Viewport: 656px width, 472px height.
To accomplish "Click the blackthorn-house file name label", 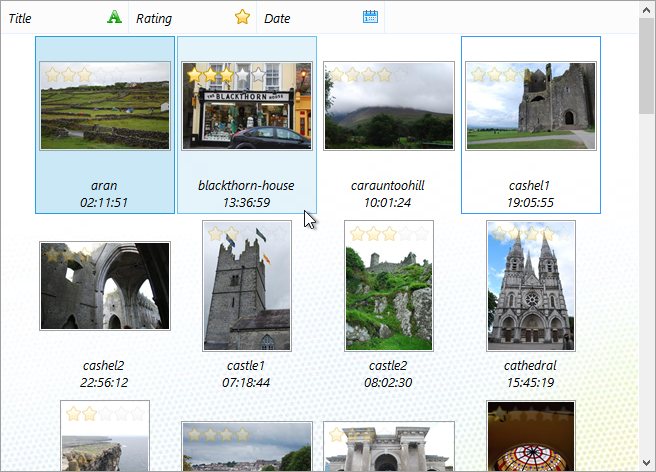I will (x=246, y=186).
